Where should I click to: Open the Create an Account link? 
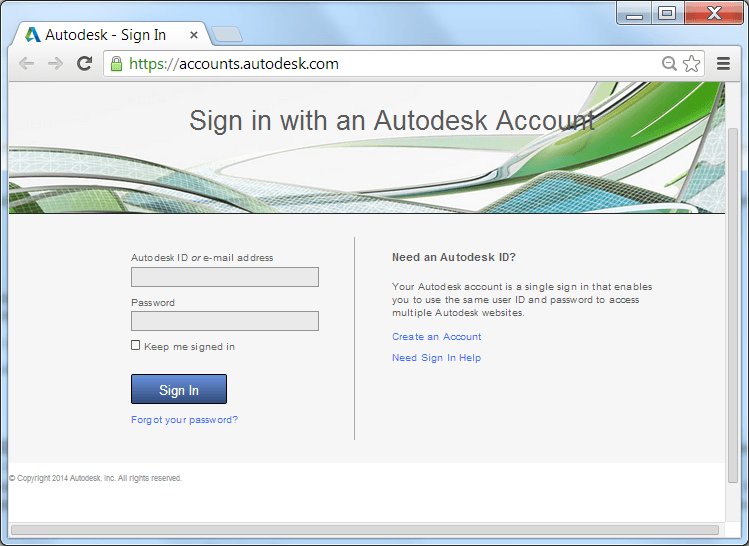coord(437,337)
